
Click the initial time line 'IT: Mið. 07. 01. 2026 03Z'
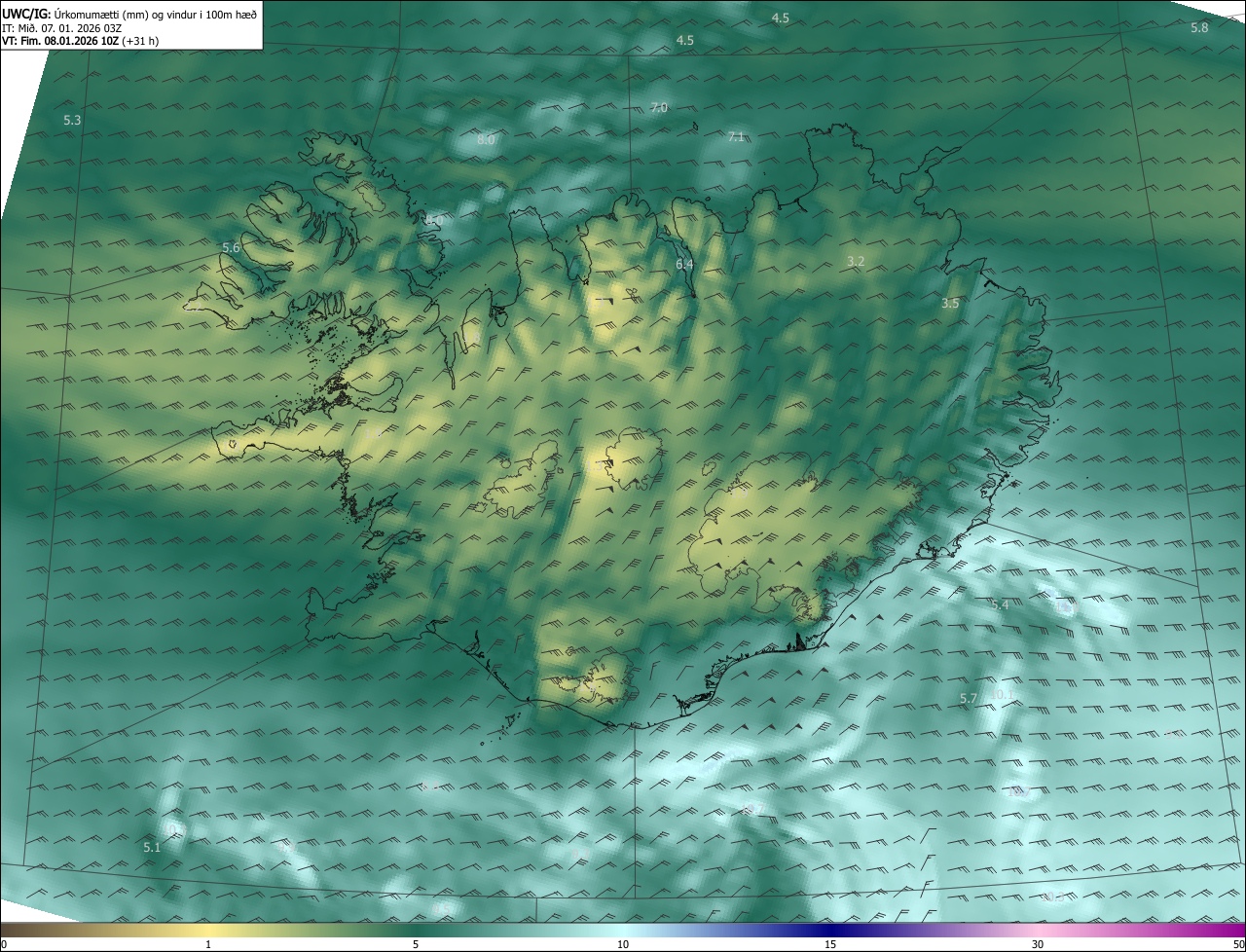click(x=61, y=28)
